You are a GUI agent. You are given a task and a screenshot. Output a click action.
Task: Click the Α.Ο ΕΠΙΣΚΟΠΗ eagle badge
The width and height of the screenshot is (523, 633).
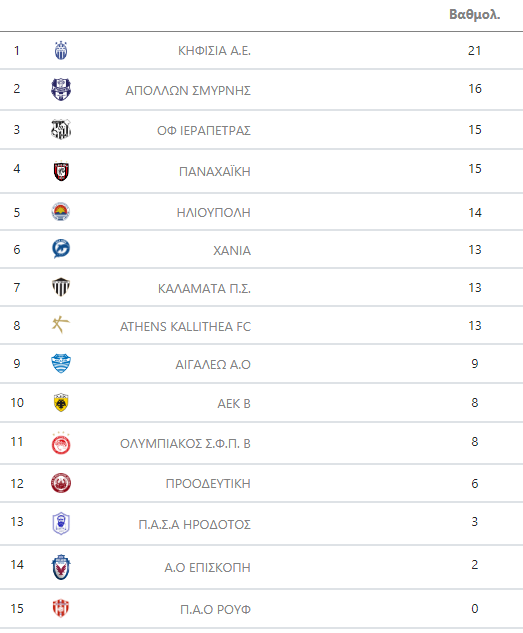click(x=61, y=567)
